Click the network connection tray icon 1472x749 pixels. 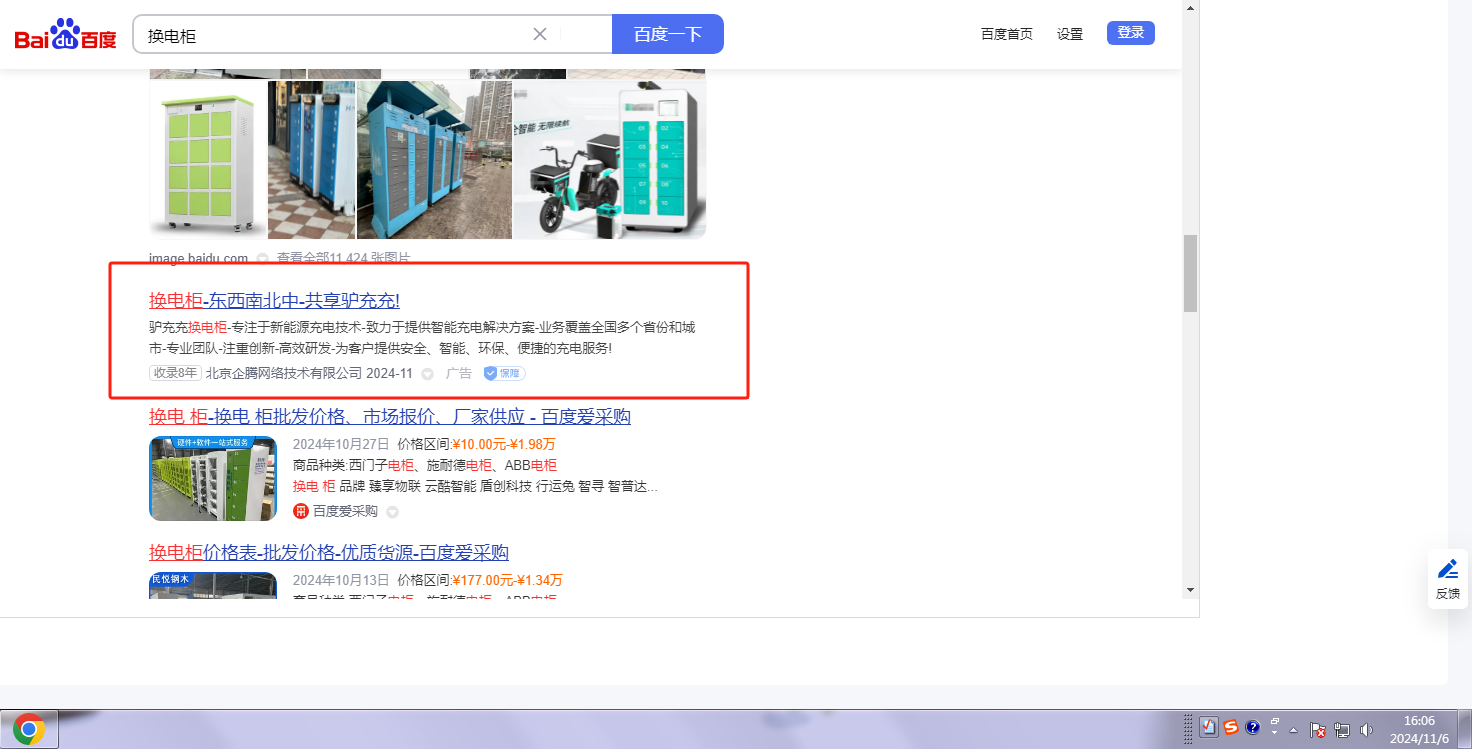[1342, 730]
